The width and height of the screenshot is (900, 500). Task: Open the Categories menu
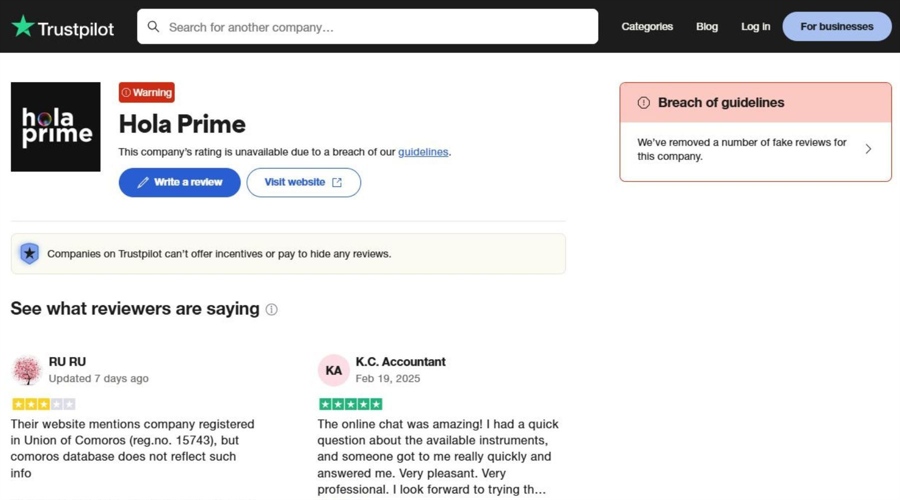(647, 26)
